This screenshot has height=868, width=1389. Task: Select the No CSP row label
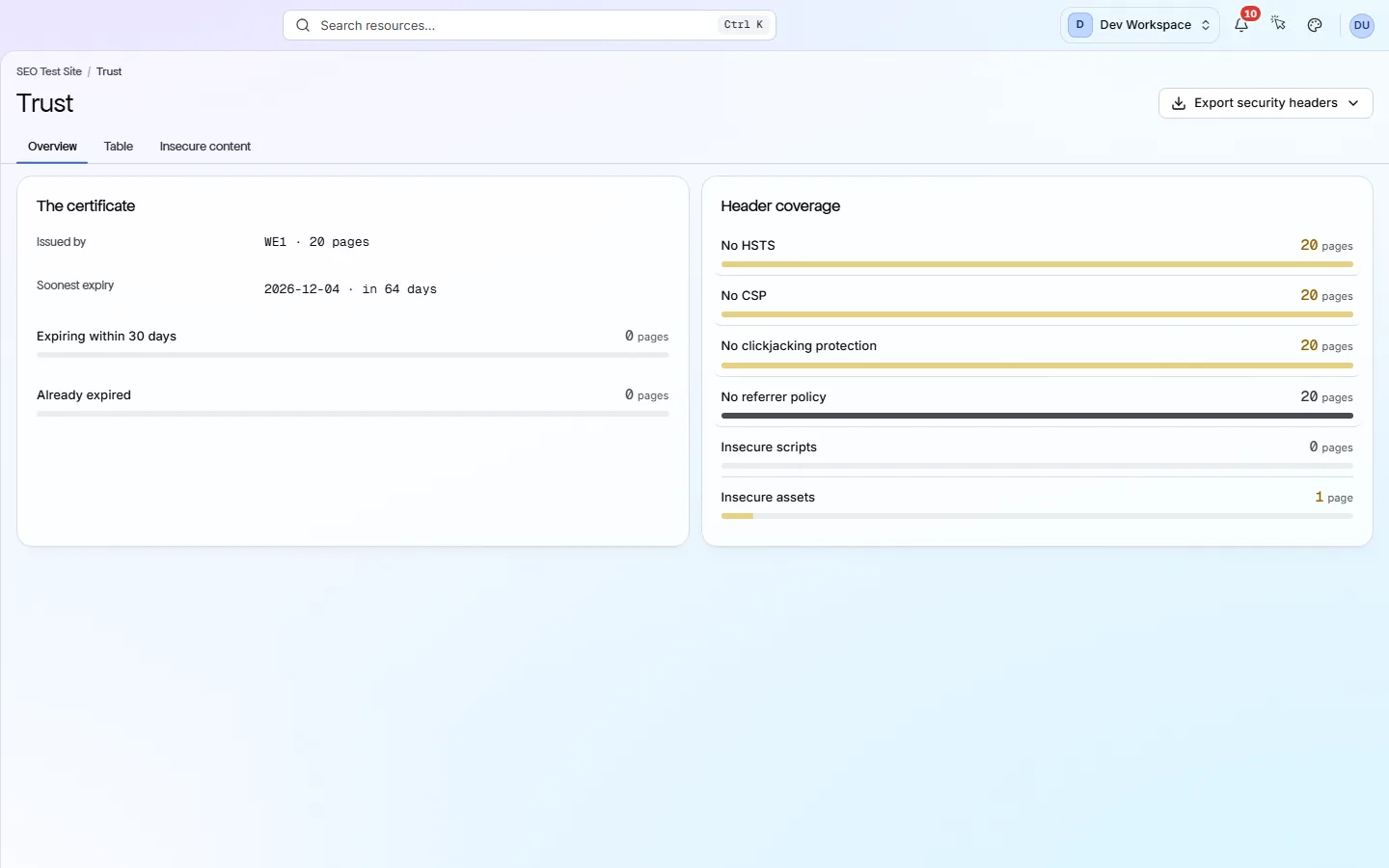[744, 296]
